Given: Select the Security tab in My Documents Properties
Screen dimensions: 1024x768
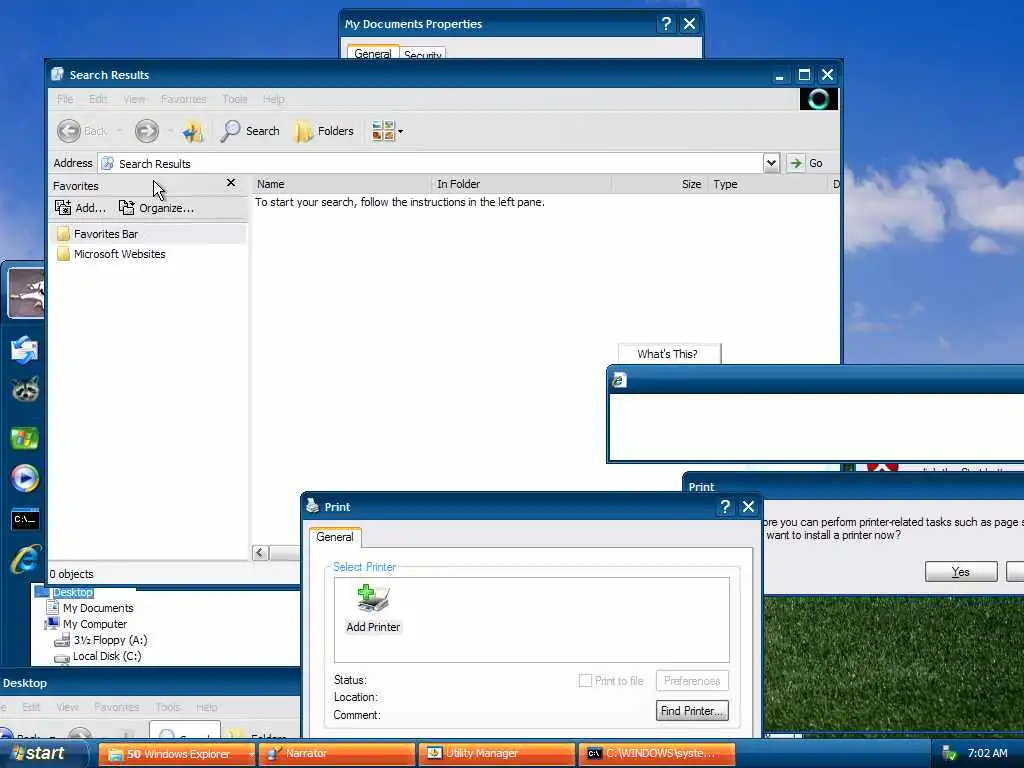Looking at the screenshot, I should pyautogui.click(x=423, y=54).
